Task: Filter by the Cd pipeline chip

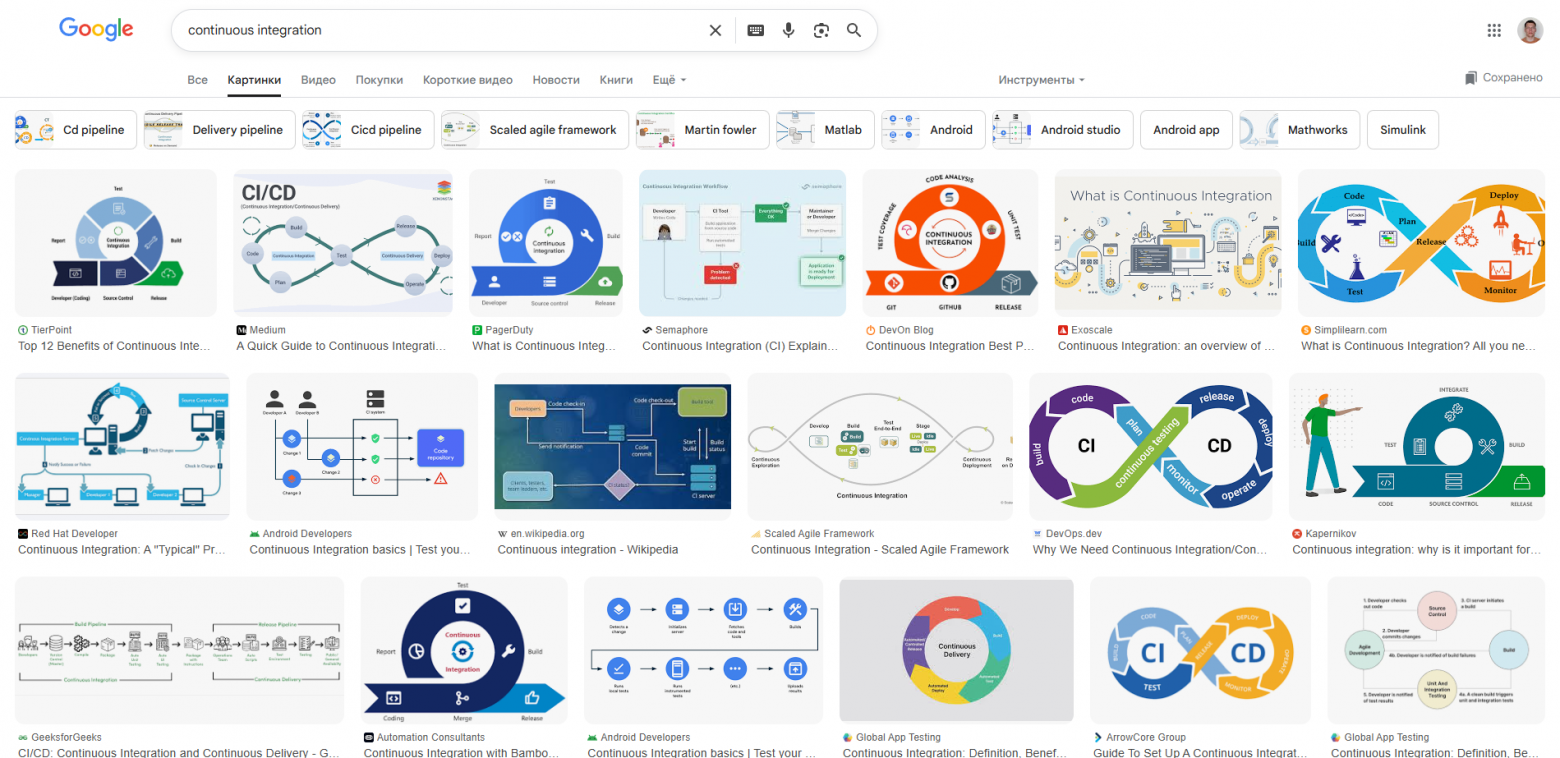Action: [x=77, y=130]
